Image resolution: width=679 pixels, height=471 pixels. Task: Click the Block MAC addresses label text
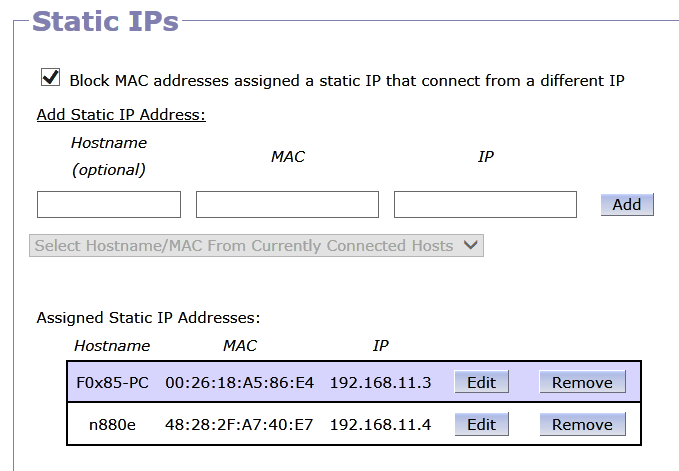coord(347,81)
